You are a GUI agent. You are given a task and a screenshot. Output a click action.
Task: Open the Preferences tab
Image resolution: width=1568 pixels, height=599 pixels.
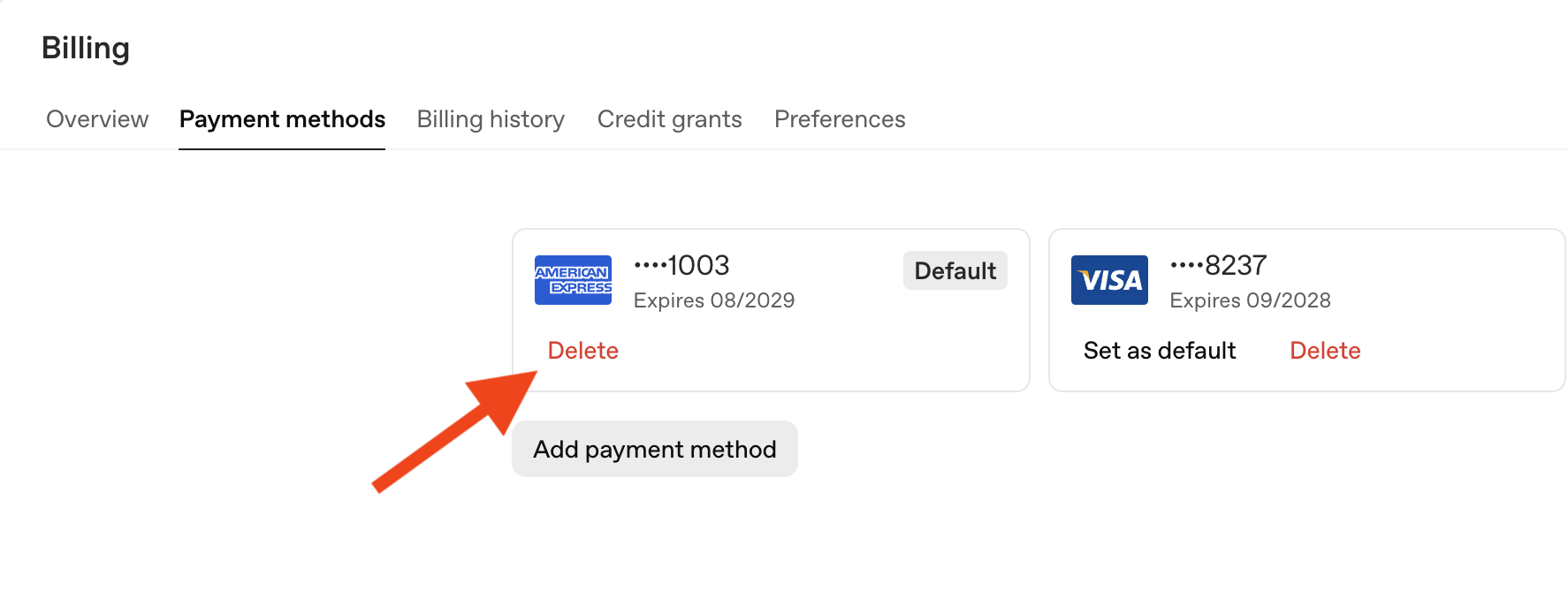840,119
